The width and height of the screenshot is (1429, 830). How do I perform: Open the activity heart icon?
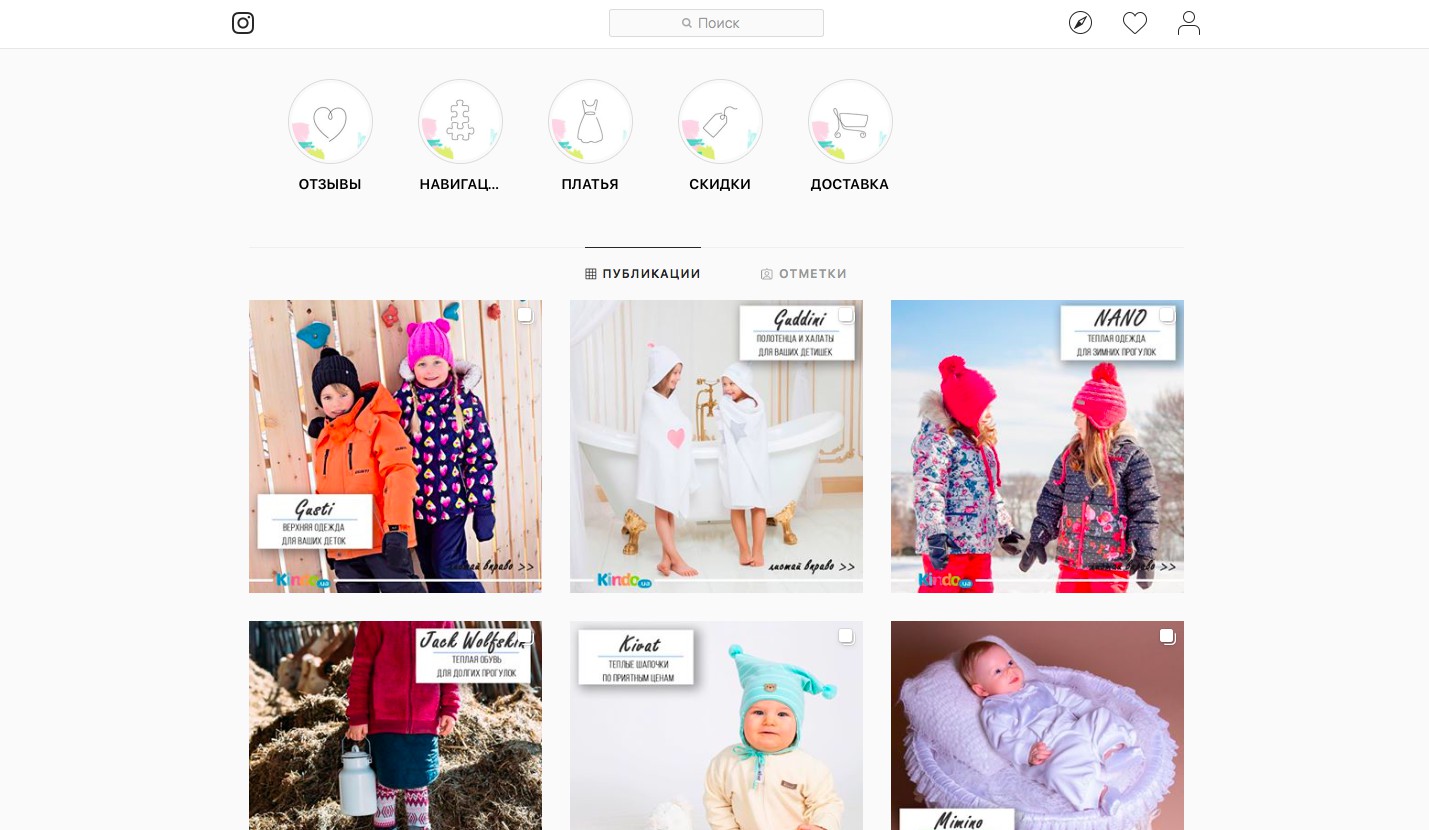click(1135, 23)
